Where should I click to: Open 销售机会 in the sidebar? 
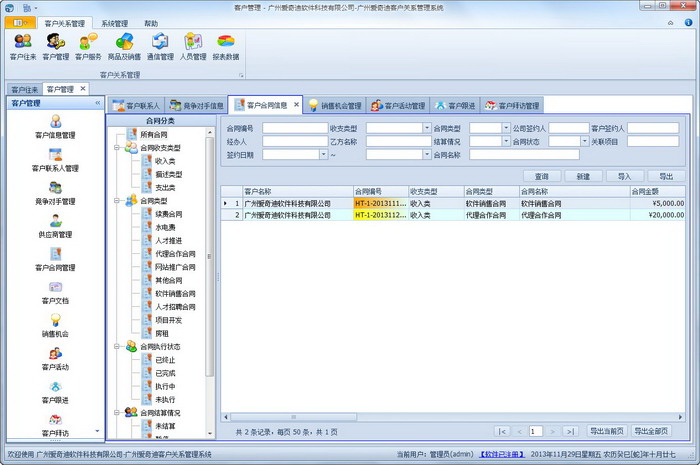55,326
